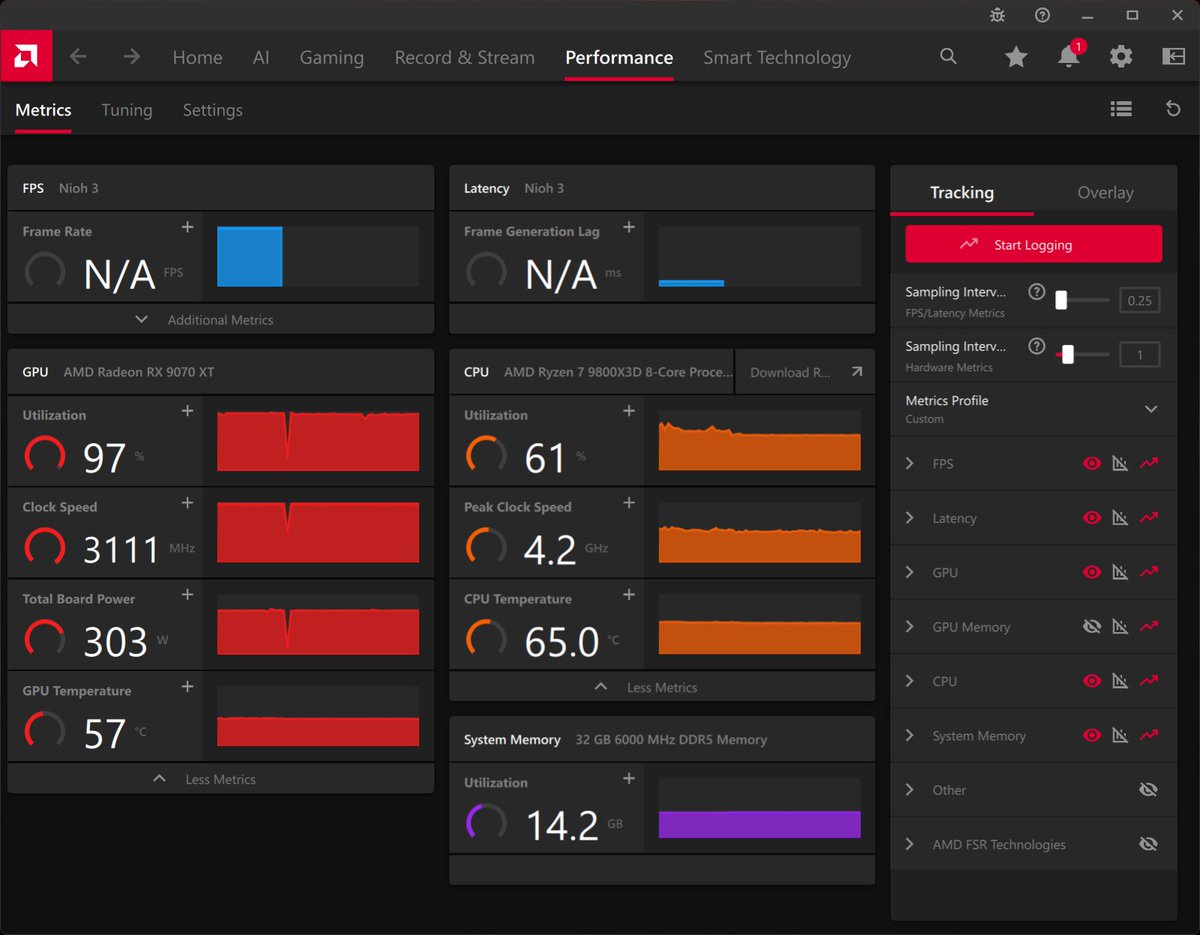Screen dimensions: 1200x935
Task: Expand the GPU Memory tracking section
Action: point(909,626)
